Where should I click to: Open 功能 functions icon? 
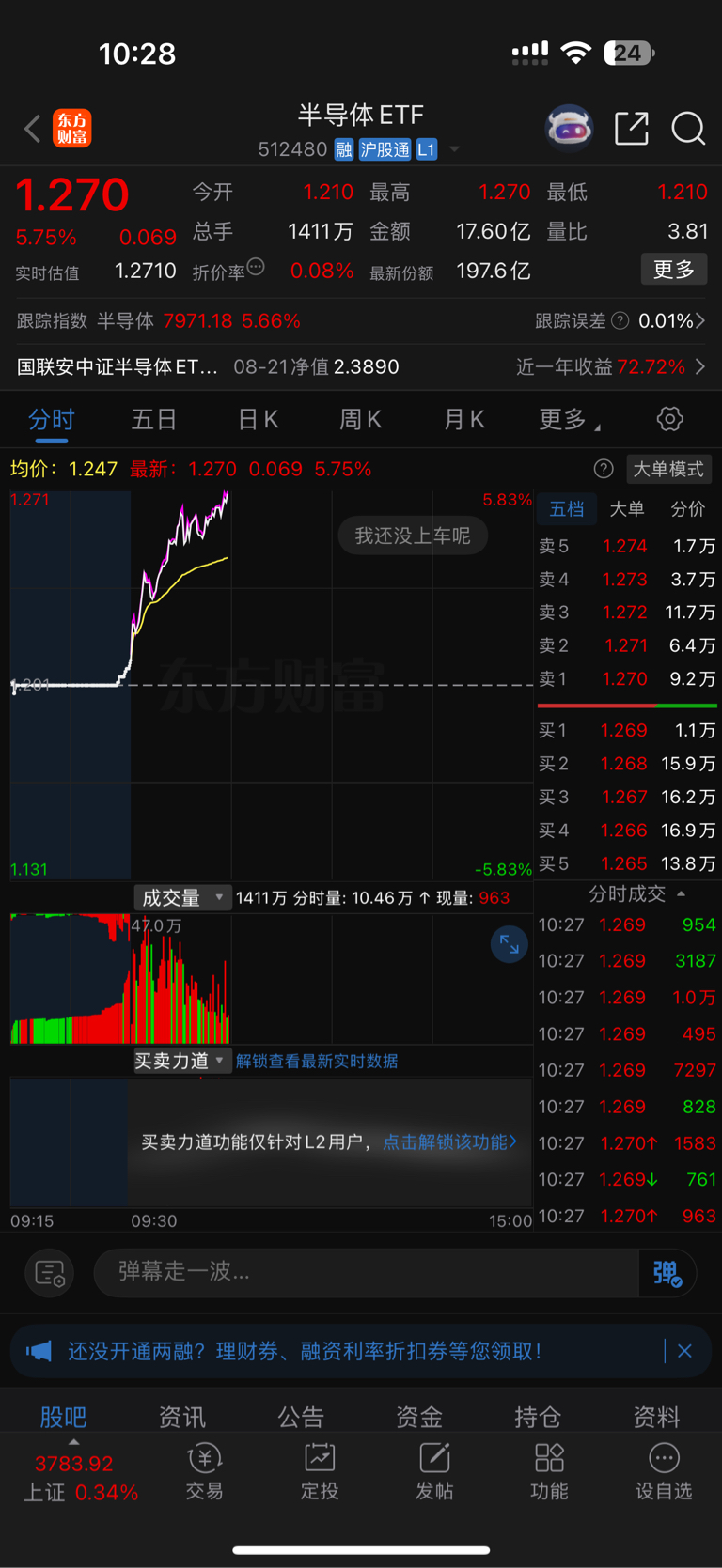pos(549,1472)
